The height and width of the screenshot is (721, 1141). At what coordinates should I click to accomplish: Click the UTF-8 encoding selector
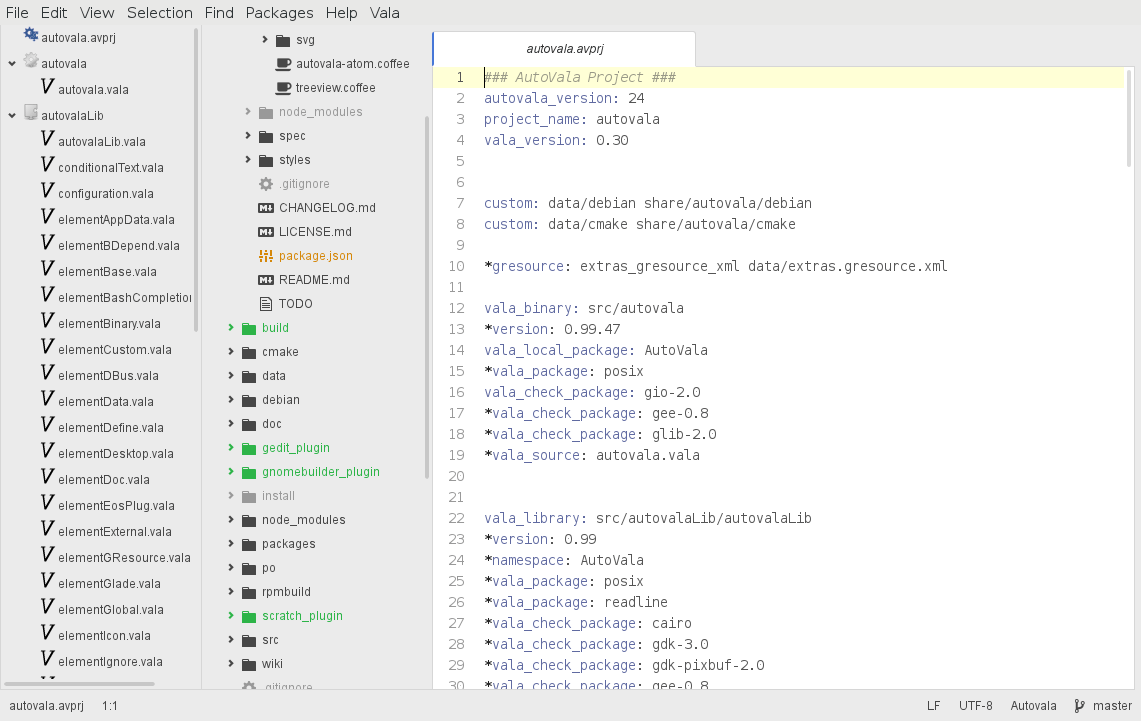pyautogui.click(x=975, y=706)
